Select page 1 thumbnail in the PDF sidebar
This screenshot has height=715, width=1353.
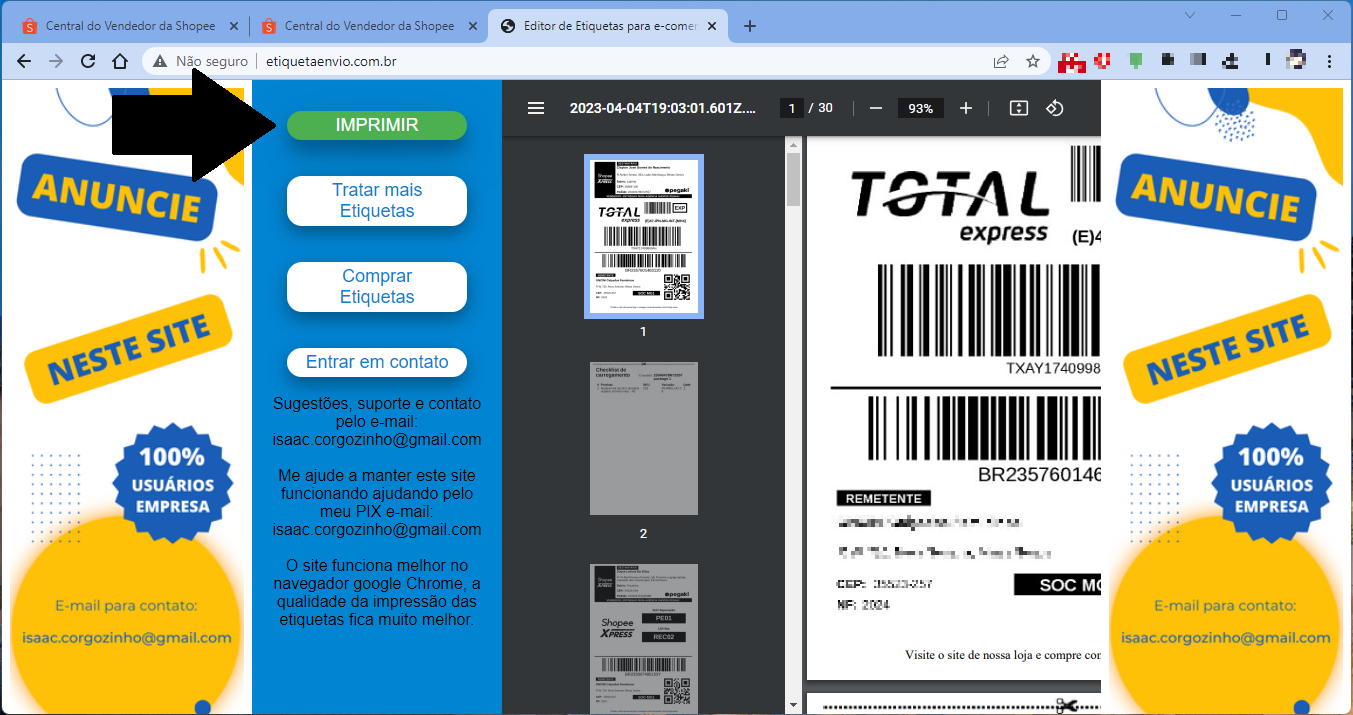[644, 236]
